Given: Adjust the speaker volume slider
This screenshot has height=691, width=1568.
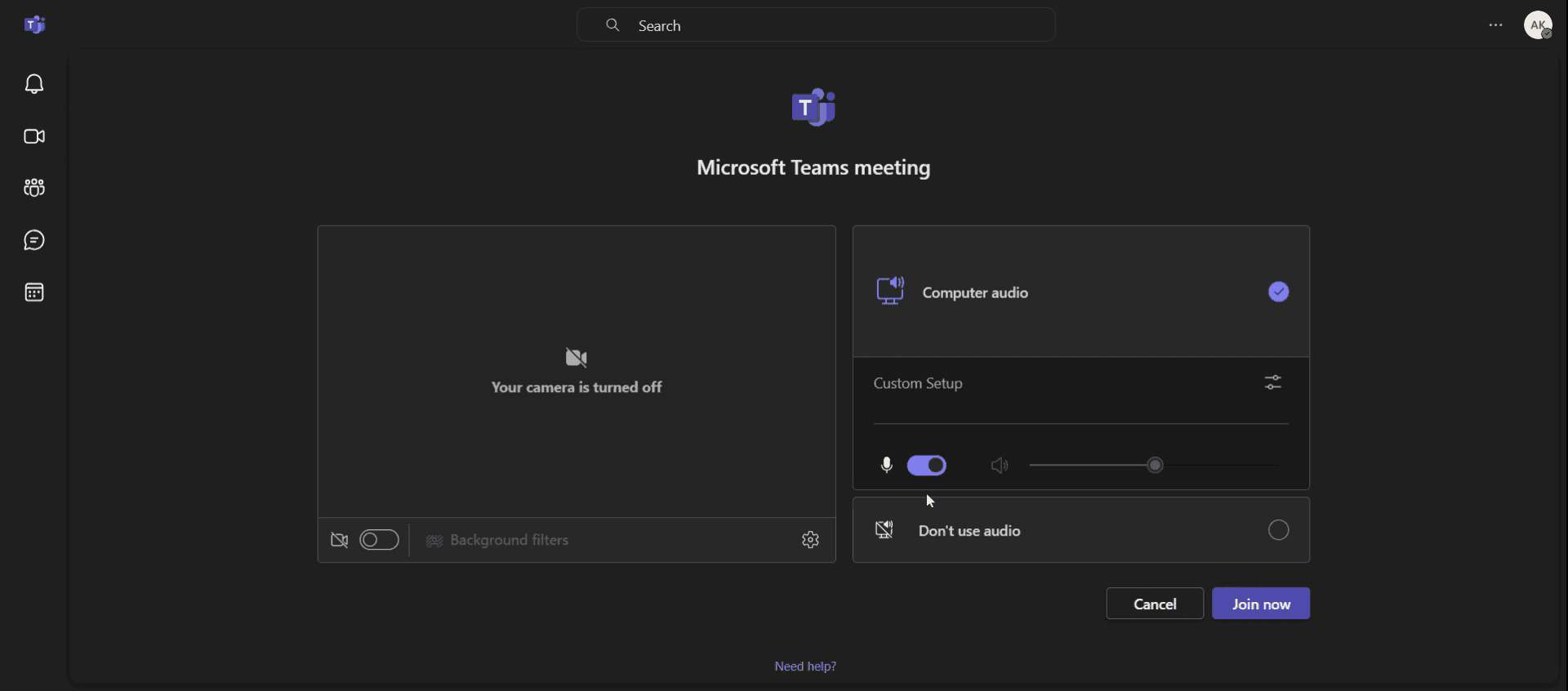Looking at the screenshot, I should [1155, 466].
